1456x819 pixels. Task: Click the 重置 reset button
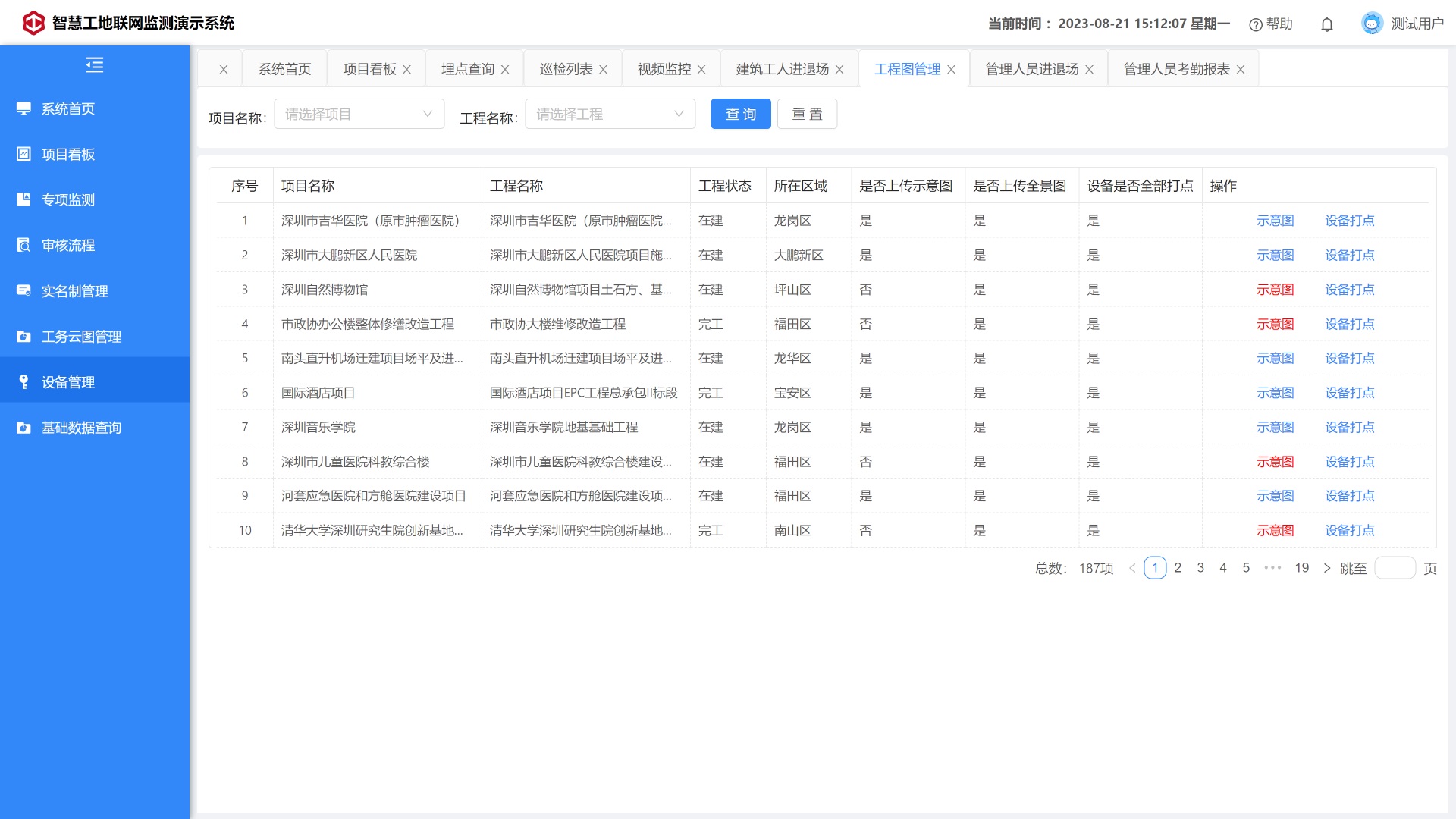pyautogui.click(x=808, y=114)
